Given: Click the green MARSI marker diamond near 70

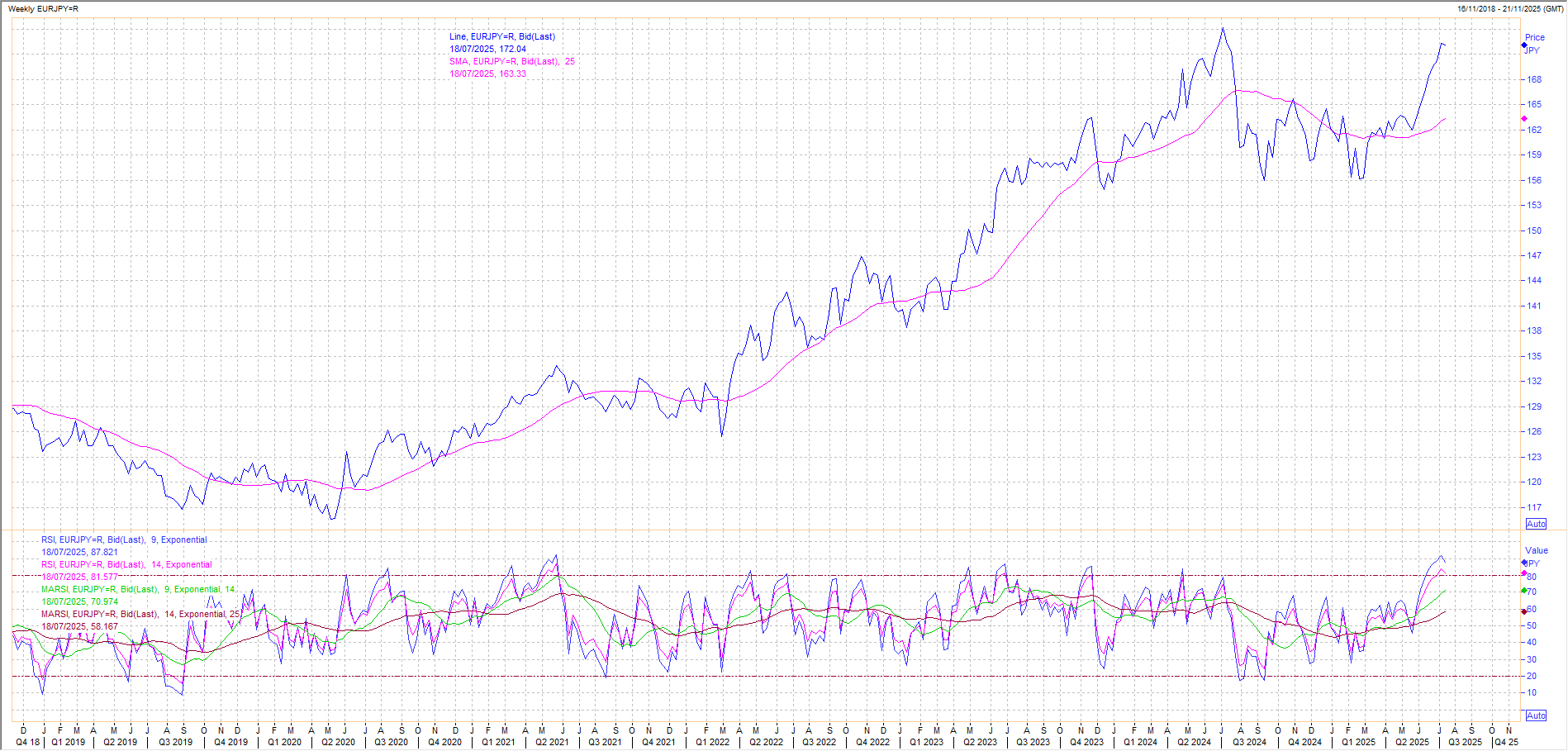Looking at the screenshot, I should tap(1524, 591).
